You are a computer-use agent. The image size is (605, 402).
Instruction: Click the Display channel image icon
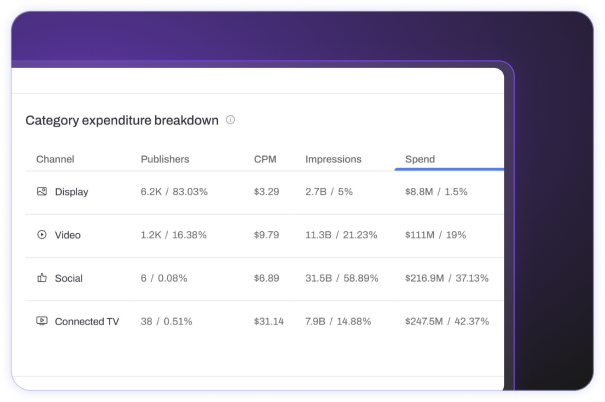[42, 191]
